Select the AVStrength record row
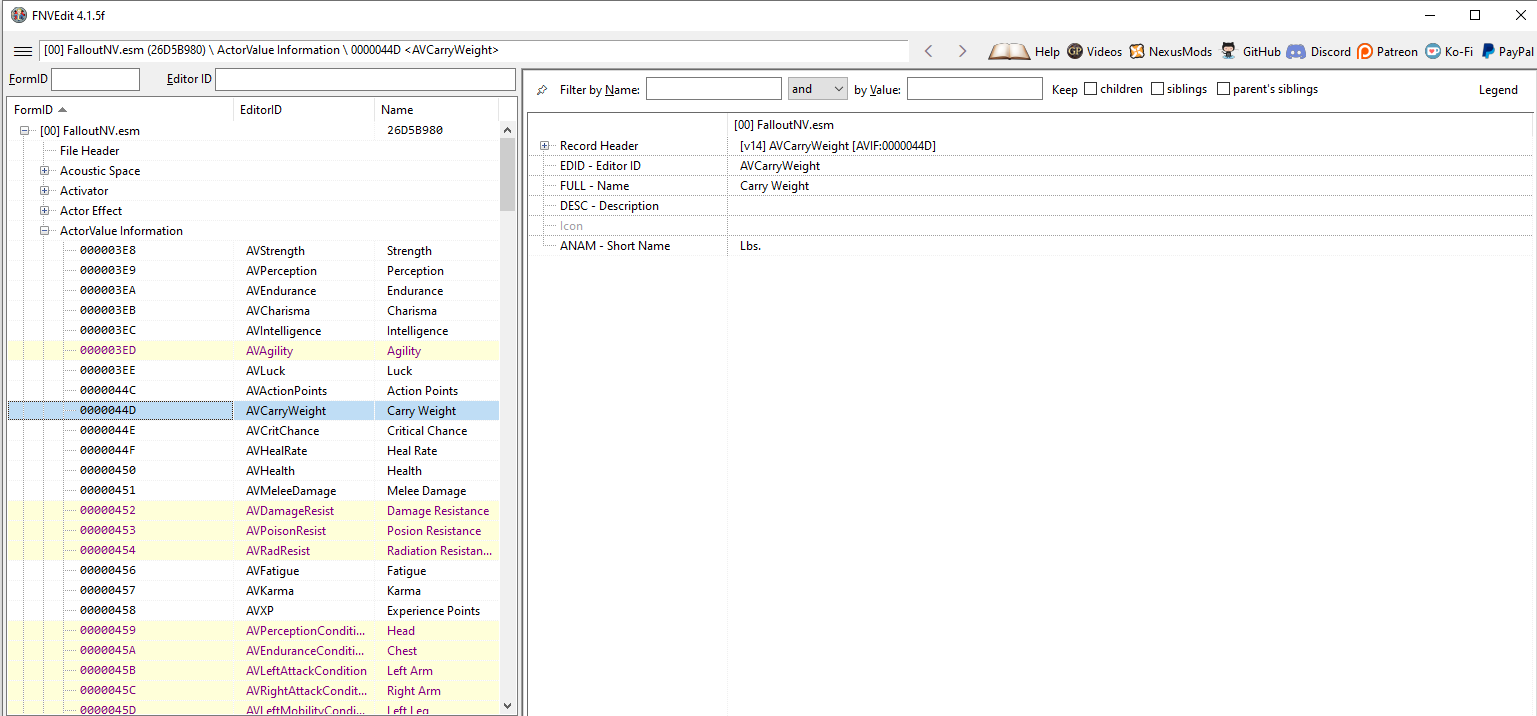1537x716 pixels. tap(253, 251)
